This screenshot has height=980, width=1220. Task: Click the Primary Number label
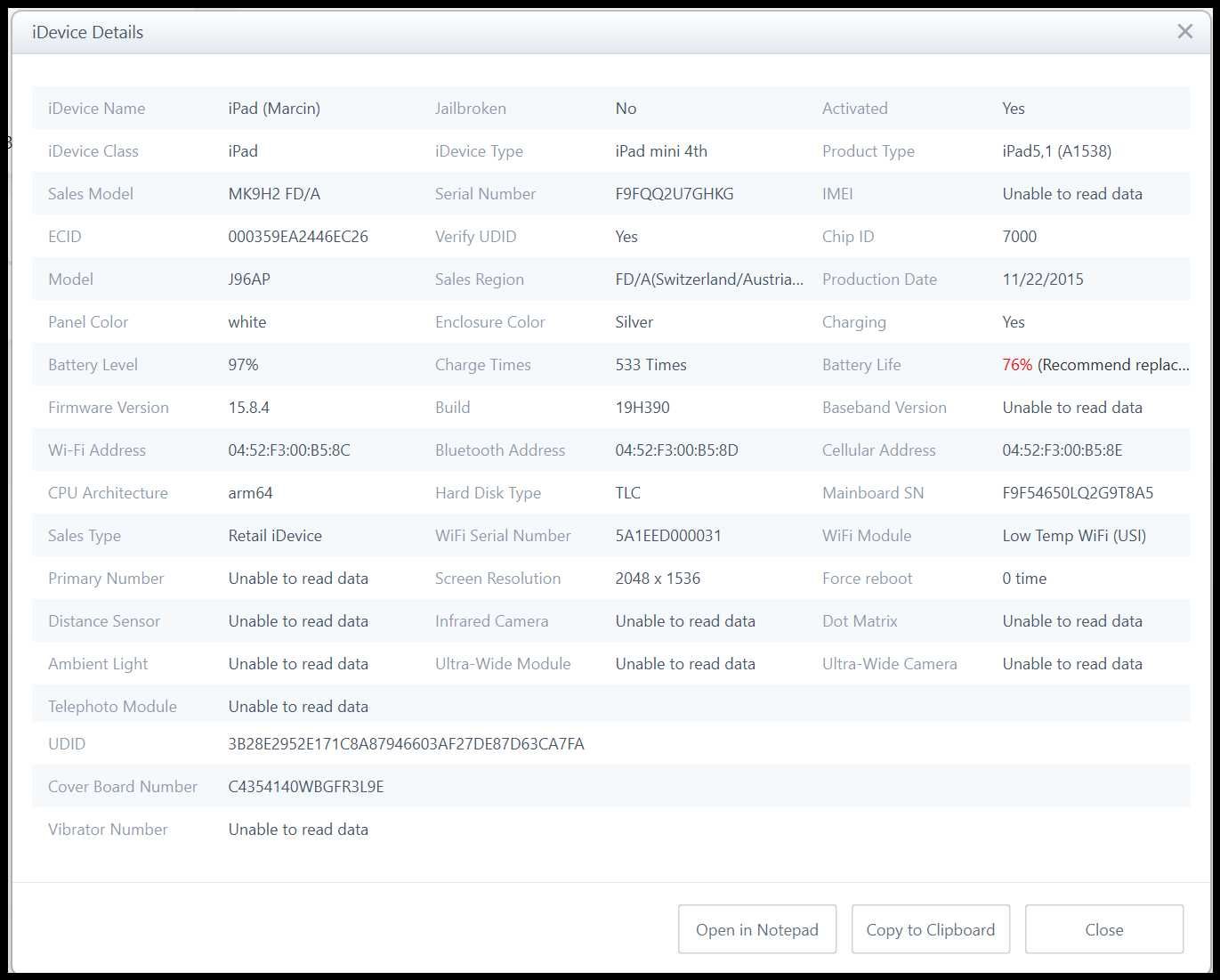pos(106,579)
